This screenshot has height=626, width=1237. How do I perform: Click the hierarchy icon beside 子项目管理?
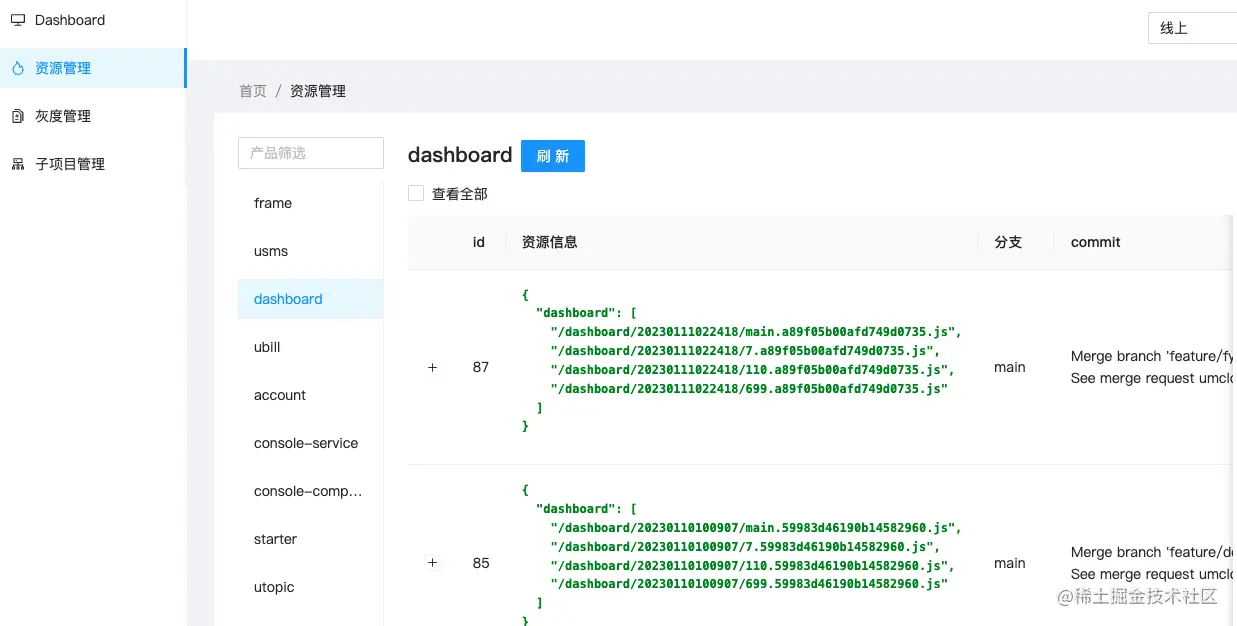point(18,164)
